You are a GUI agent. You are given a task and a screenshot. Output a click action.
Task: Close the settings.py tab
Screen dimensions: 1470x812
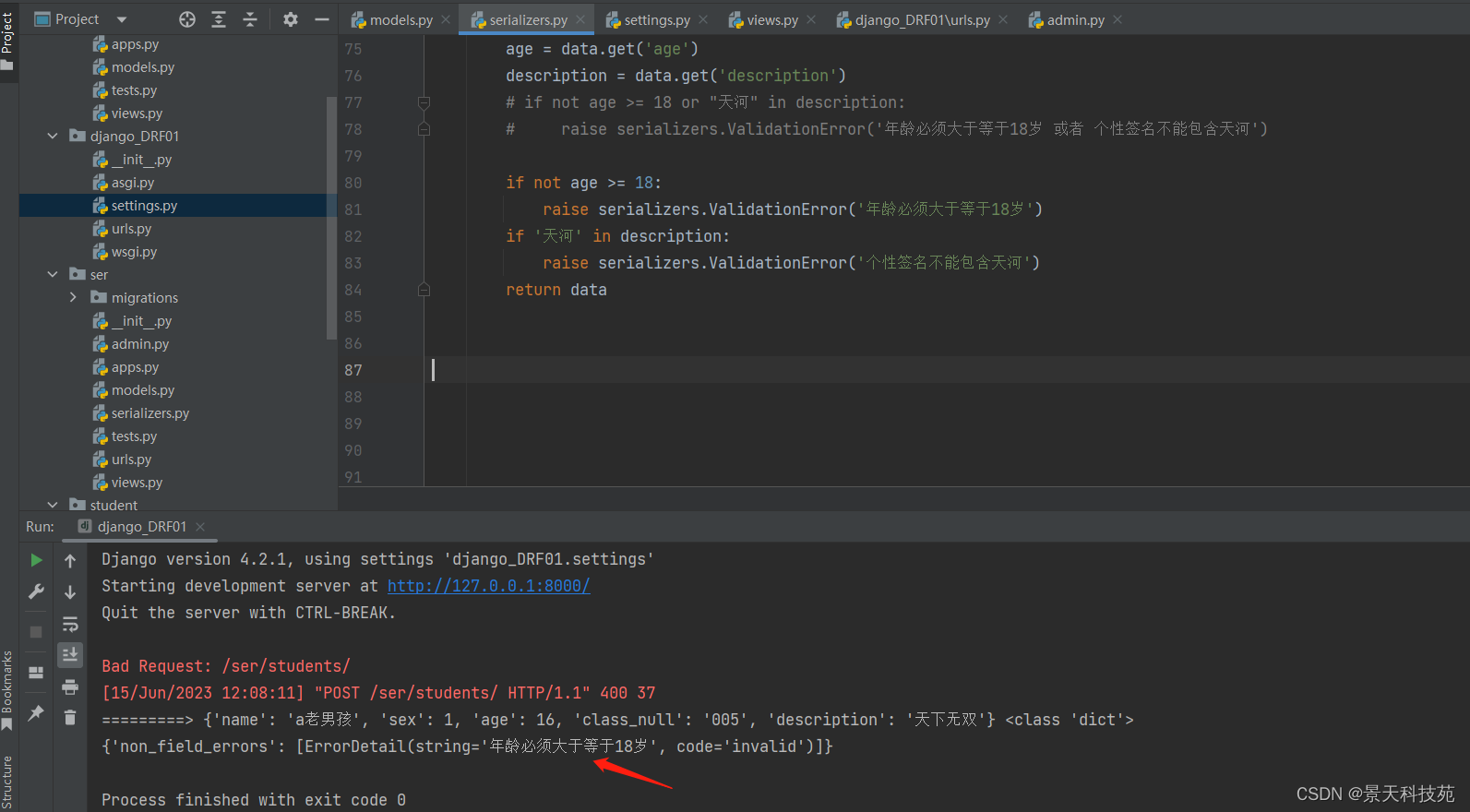point(703,19)
